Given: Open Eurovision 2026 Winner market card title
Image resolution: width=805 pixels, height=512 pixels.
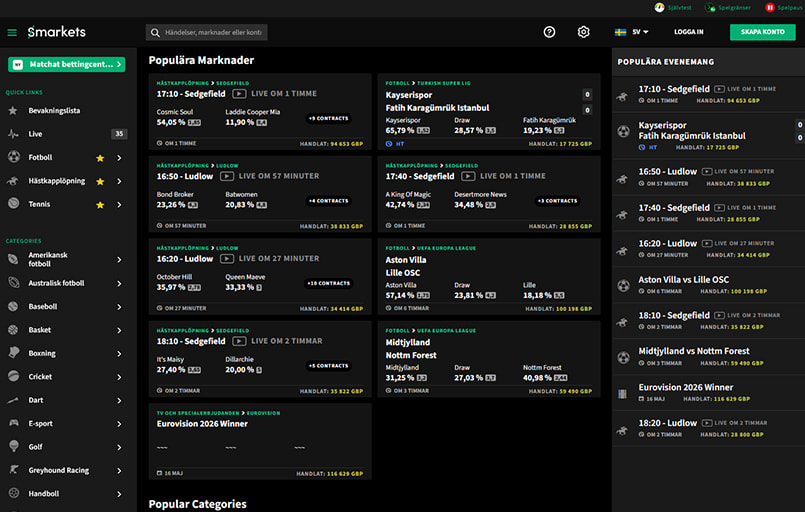Looking at the screenshot, I should 202,424.
